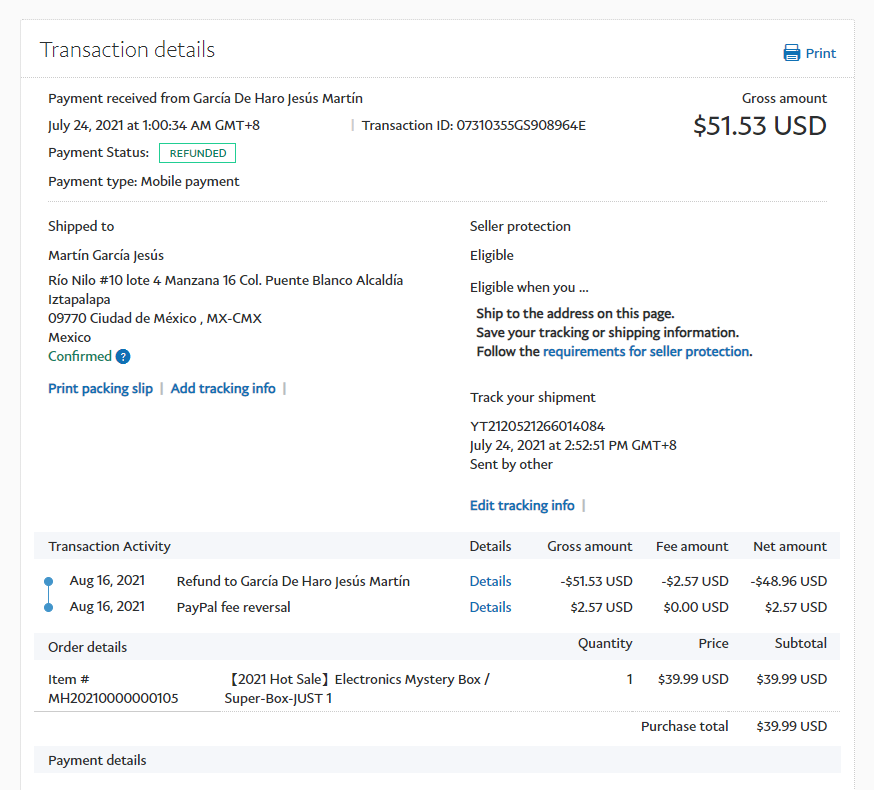Image resolution: width=874 pixels, height=790 pixels.
Task: Click the item number MH20210000000105
Action: pos(113,698)
